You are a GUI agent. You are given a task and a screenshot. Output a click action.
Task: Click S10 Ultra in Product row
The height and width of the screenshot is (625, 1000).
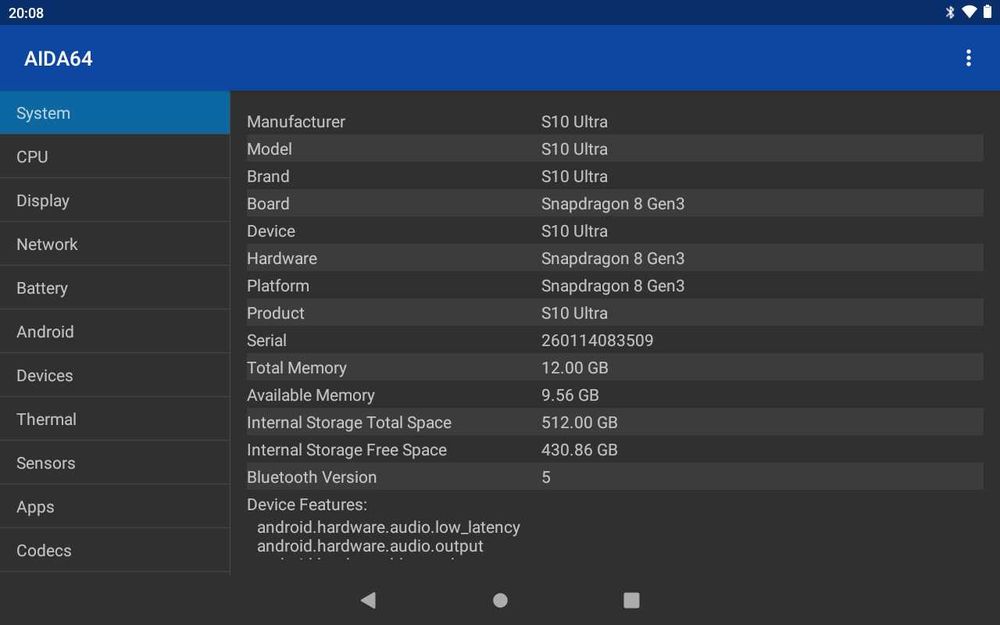click(574, 313)
